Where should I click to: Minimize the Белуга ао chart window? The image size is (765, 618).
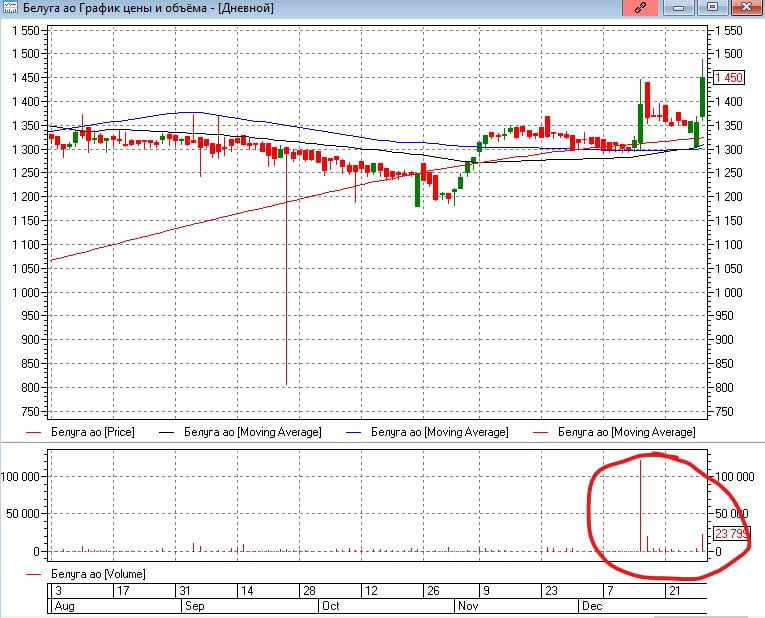tap(679, 7)
